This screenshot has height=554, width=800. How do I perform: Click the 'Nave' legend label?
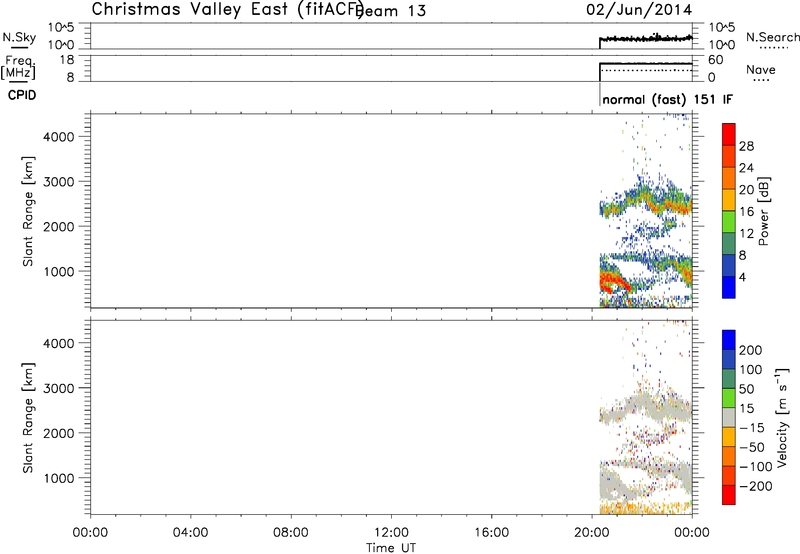pyautogui.click(x=760, y=70)
